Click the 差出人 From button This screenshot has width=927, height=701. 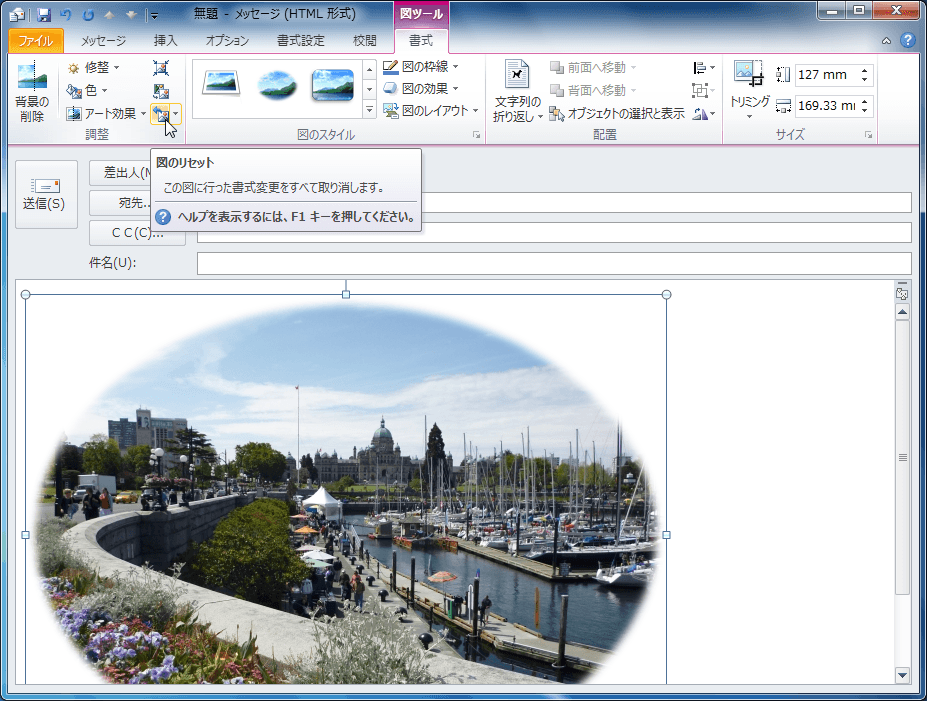(x=121, y=173)
